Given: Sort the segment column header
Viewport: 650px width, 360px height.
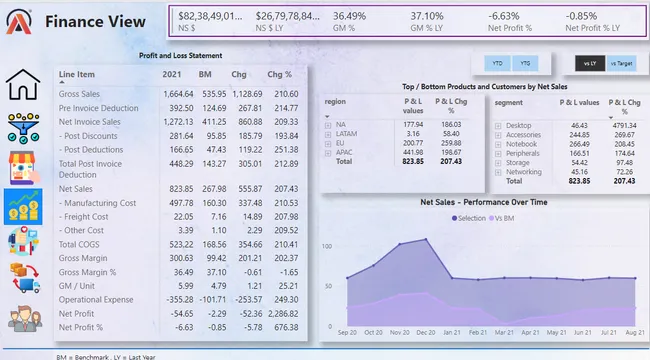Looking at the screenshot, I should click(508, 103).
